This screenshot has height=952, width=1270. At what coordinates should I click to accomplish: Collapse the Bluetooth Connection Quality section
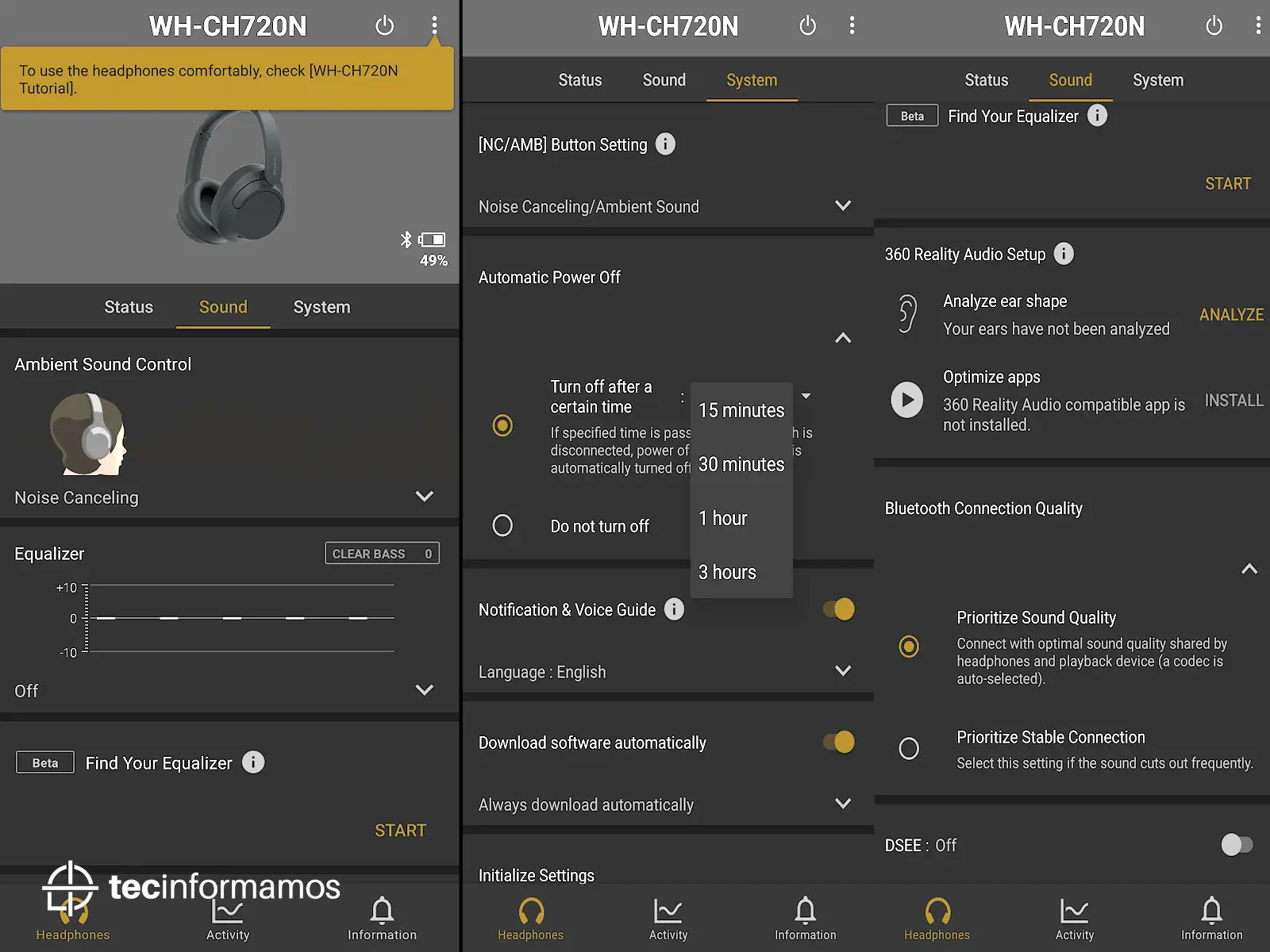[x=1249, y=569]
